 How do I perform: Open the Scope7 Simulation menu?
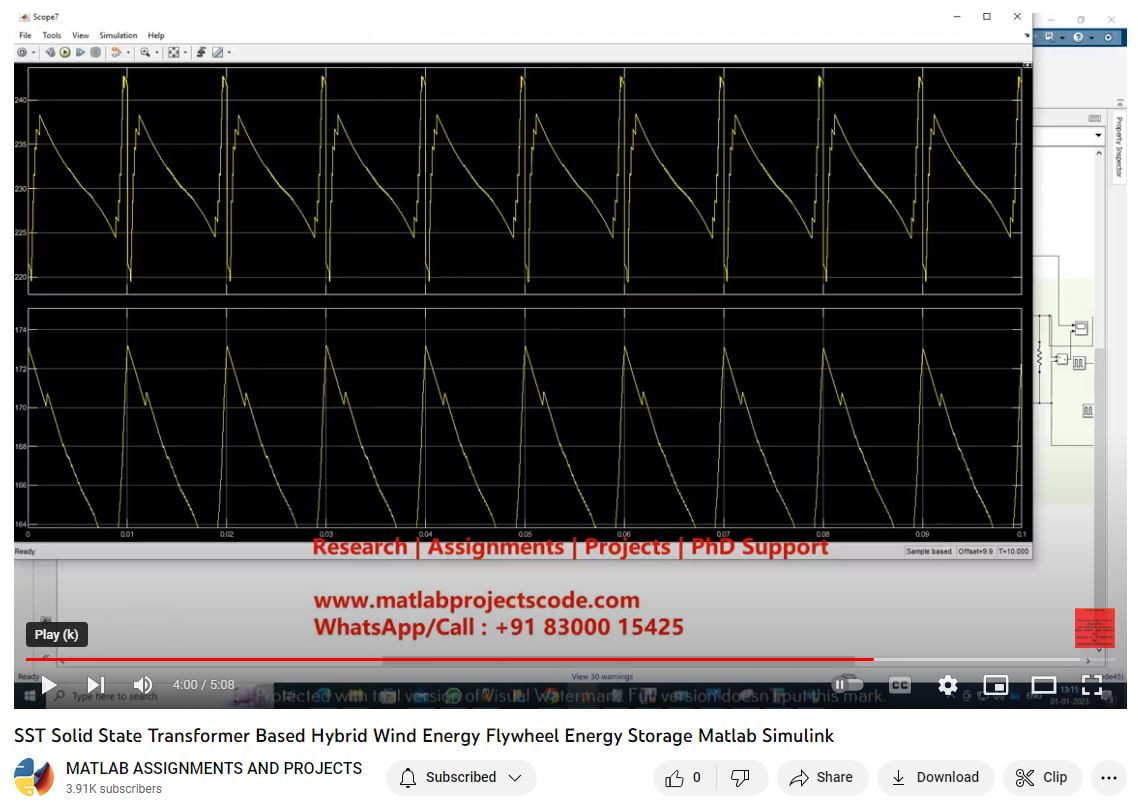[x=118, y=35]
